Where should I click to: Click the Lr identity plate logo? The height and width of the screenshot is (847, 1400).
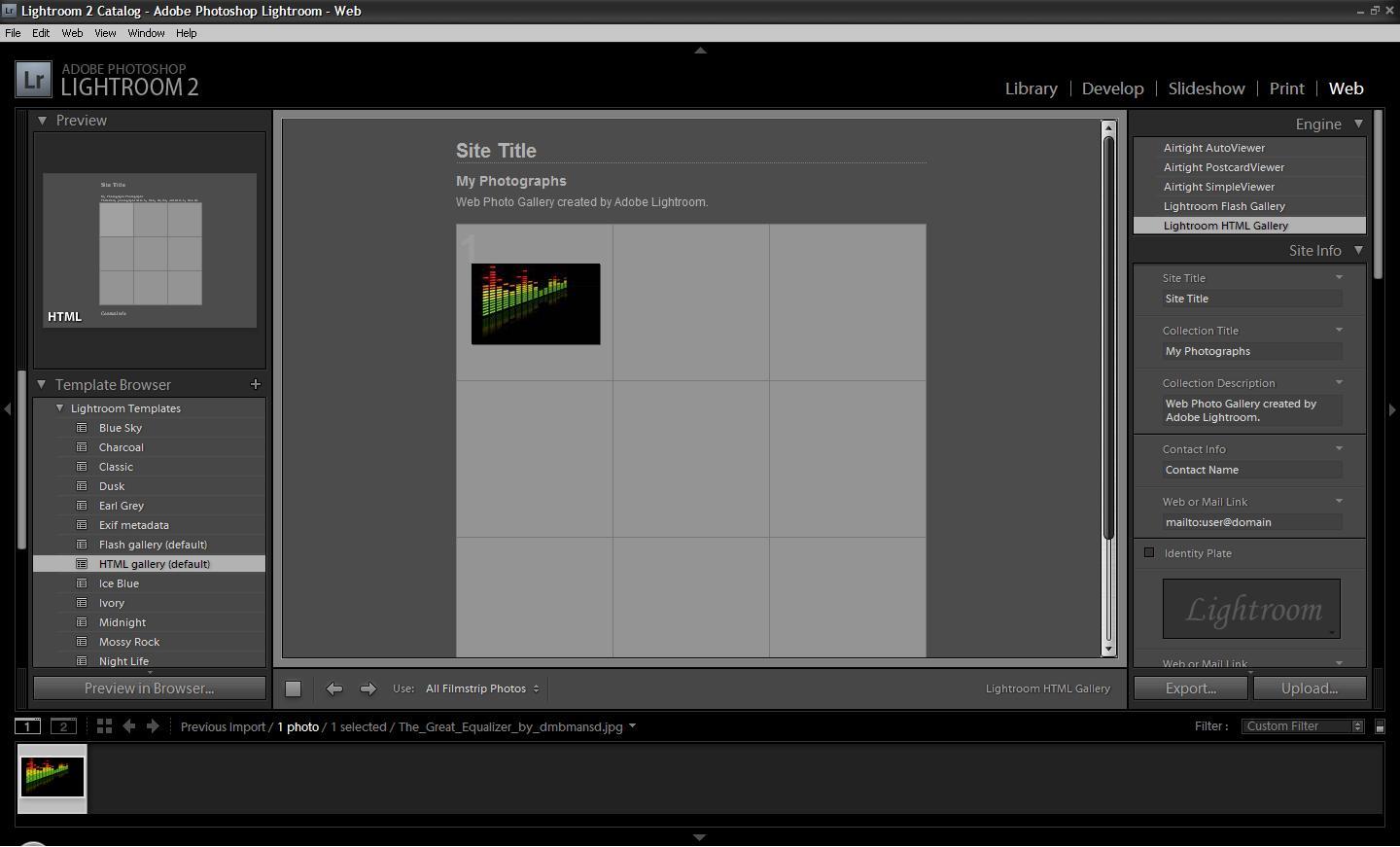click(x=33, y=80)
